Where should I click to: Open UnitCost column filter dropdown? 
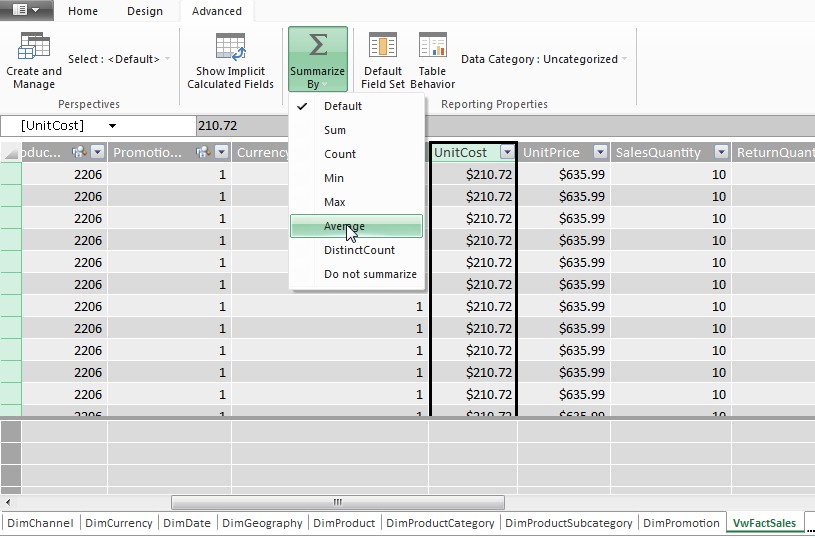[507, 152]
